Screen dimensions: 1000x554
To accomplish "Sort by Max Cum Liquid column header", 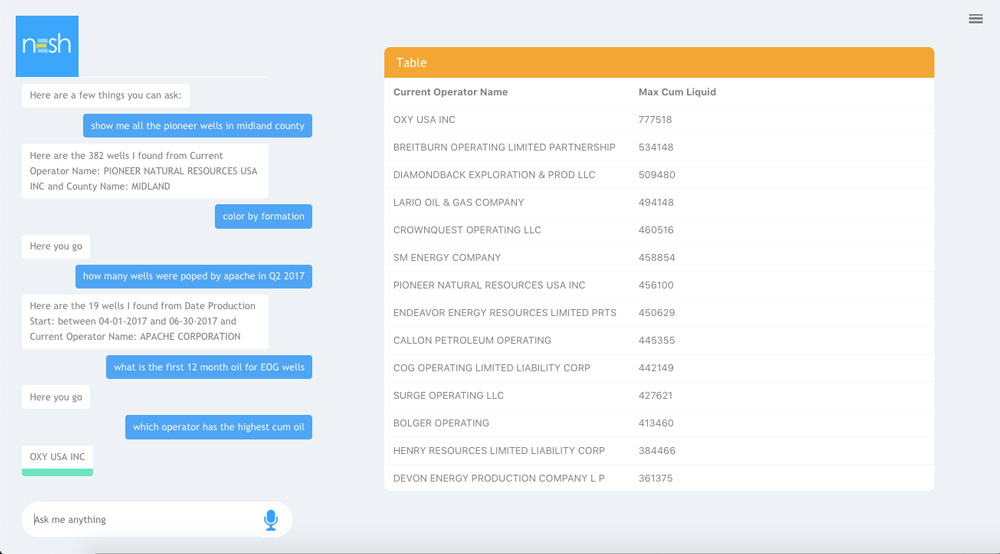I will (677, 92).
